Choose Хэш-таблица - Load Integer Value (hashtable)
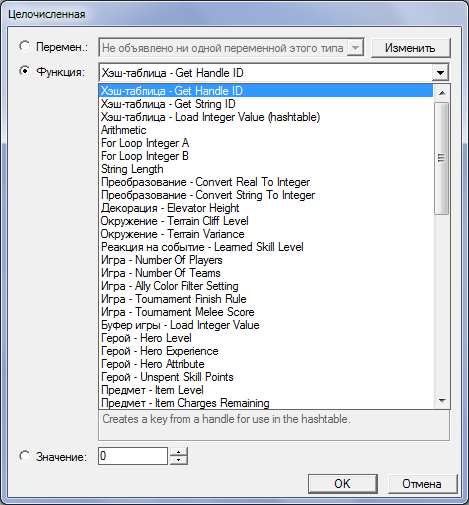Image resolution: width=469 pixels, height=505 pixels. pyautogui.click(x=266, y=117)
